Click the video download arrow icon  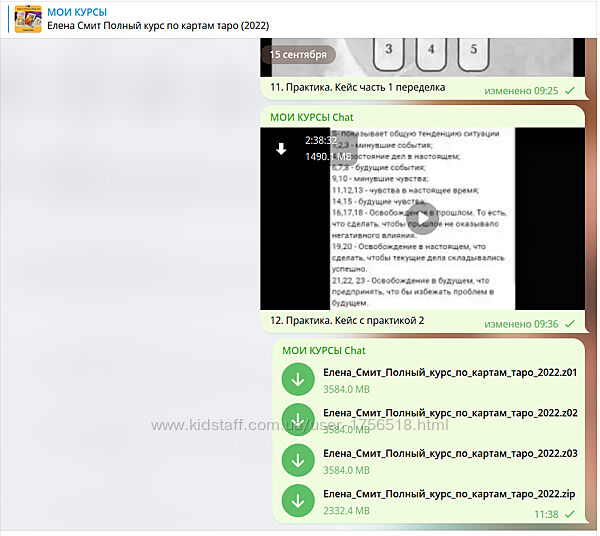tap(282, 149)
